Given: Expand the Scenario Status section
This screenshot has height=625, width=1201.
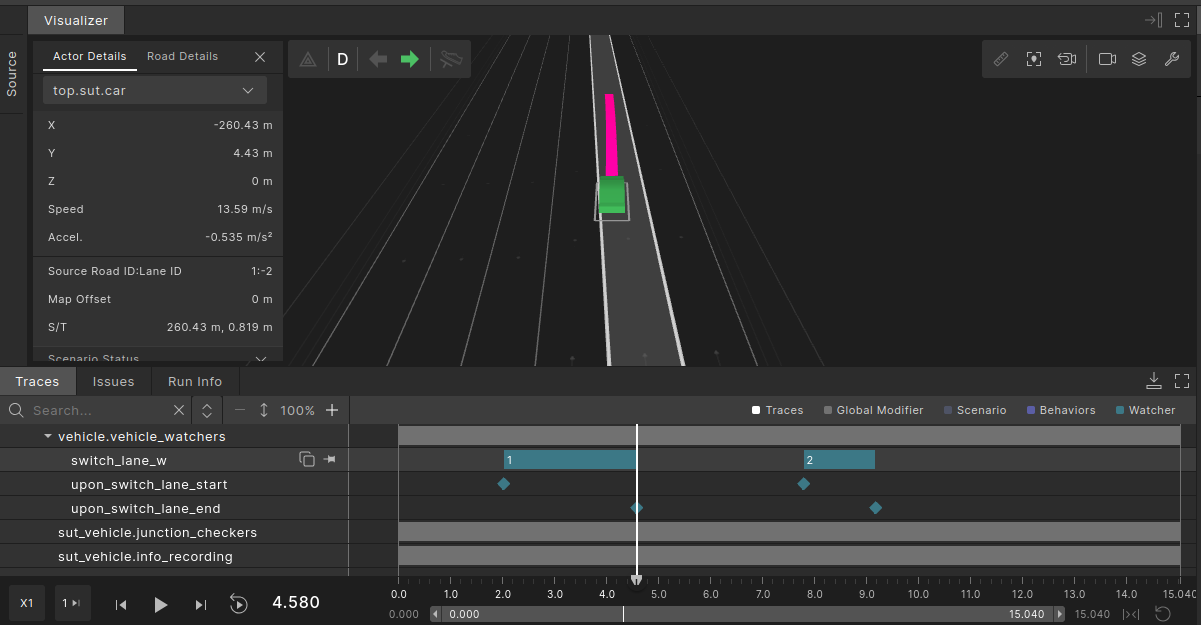Looking at the screenshot, I should 260,358.
